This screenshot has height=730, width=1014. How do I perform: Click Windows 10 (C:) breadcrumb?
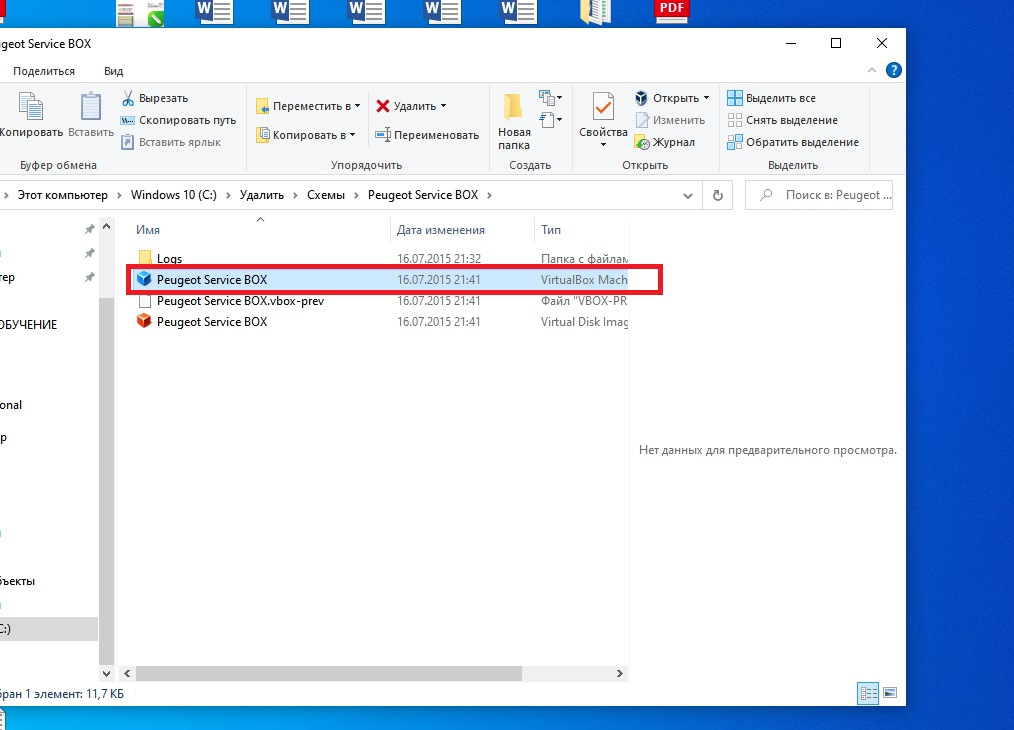(x=173, y=195)
